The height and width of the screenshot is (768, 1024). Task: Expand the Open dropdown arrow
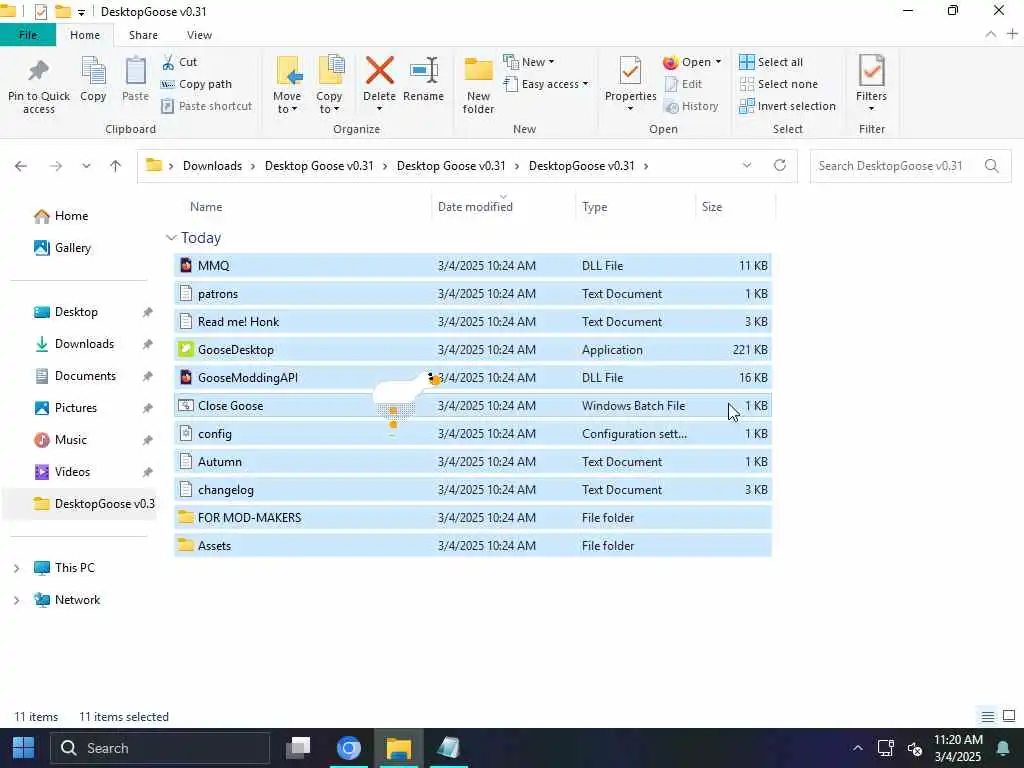pos(718,62)
